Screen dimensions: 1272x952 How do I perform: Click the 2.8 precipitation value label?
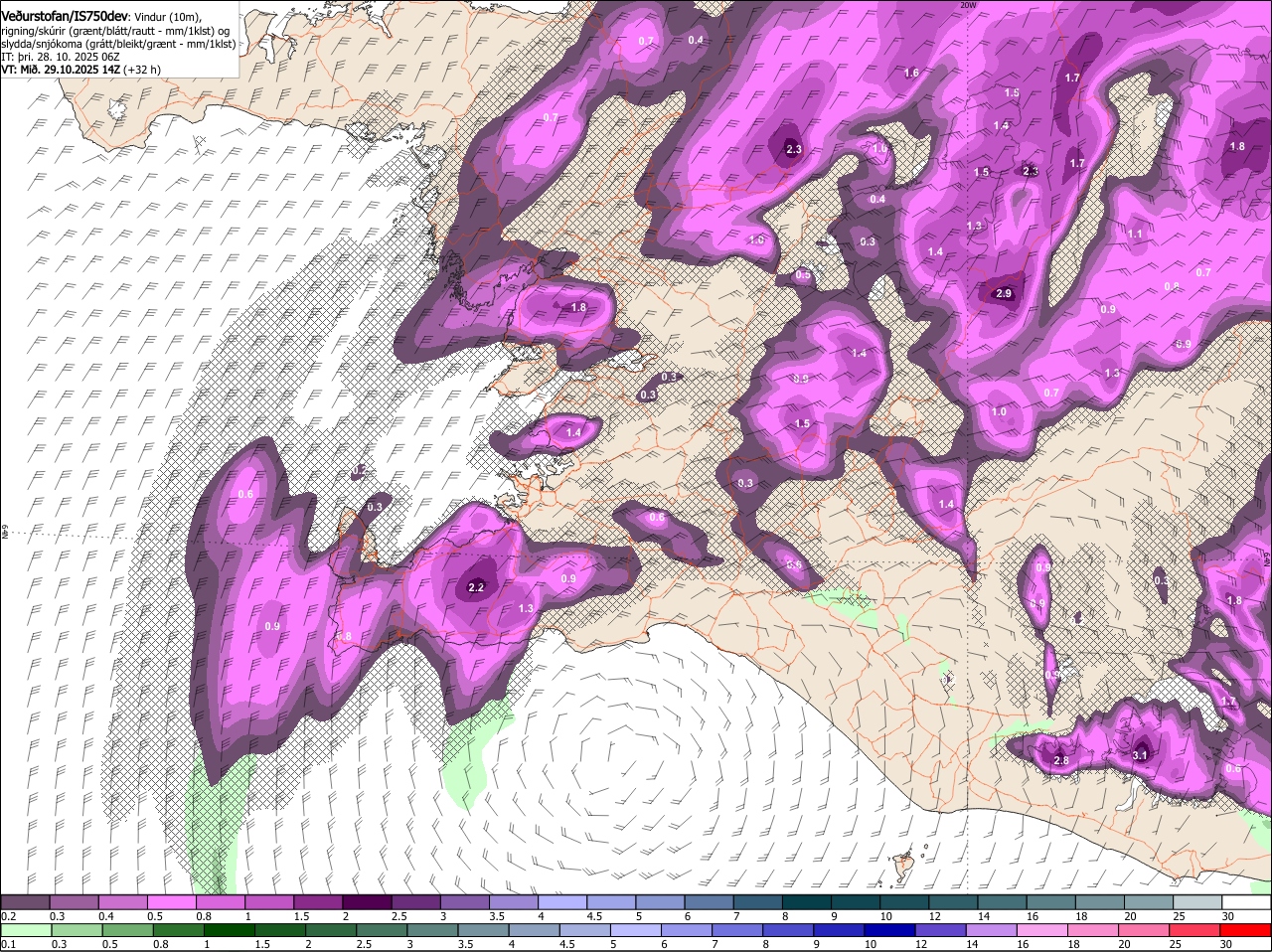(x=1060, y=761)
